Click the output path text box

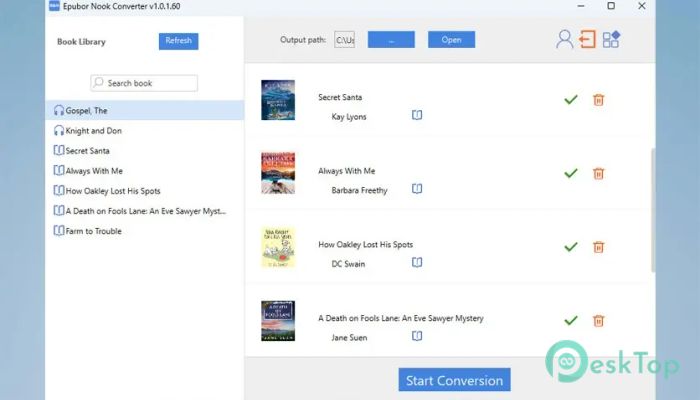[x=344, y=40]
